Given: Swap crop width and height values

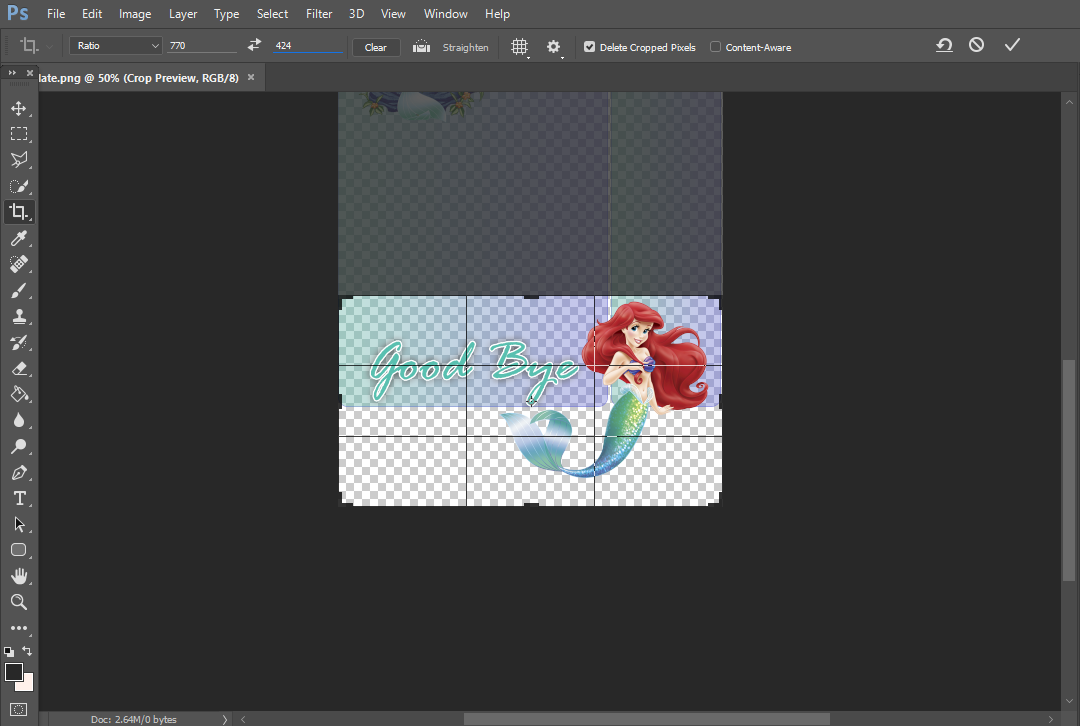Looking at the screenshot, I should pos(254,45).
